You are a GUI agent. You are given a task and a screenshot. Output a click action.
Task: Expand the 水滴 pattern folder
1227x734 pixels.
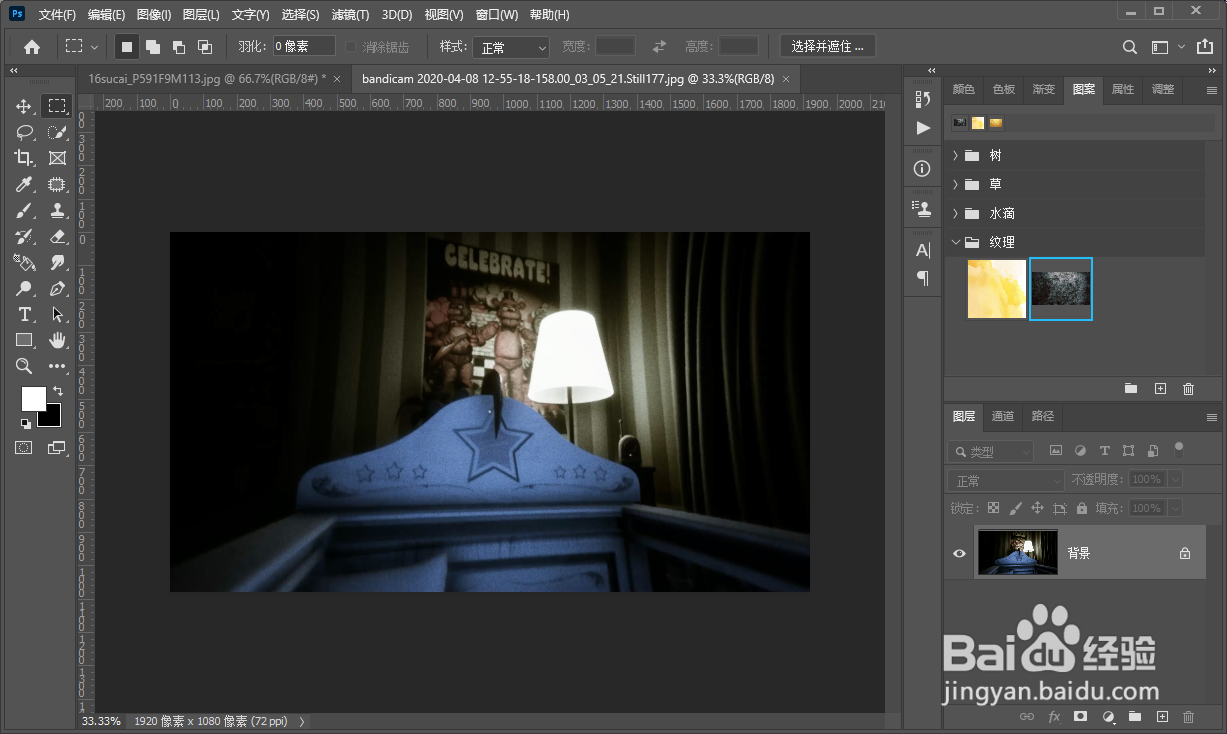(x=956, y=214)
